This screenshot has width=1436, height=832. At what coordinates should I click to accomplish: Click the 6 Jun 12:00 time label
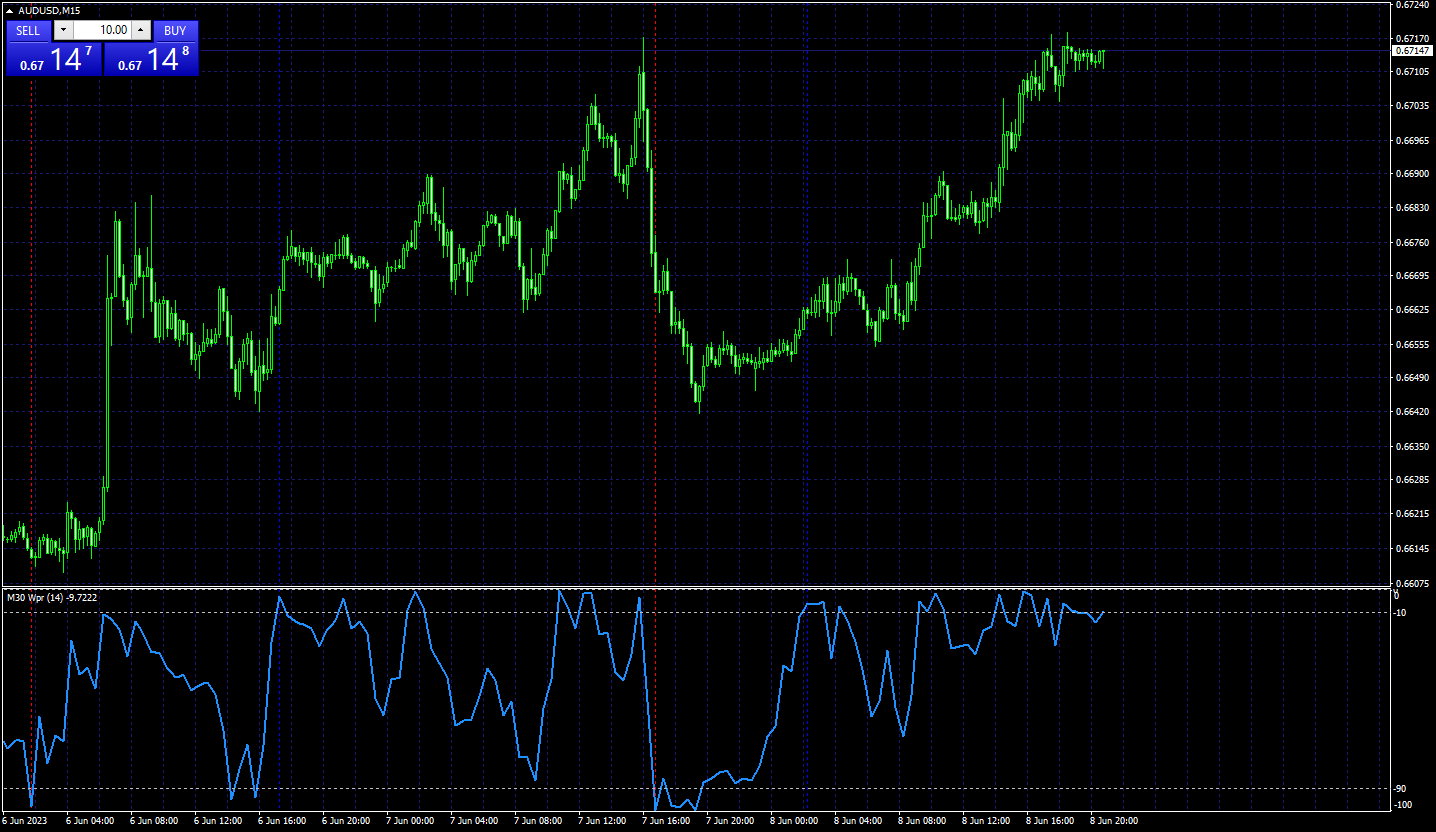point(218,821)
